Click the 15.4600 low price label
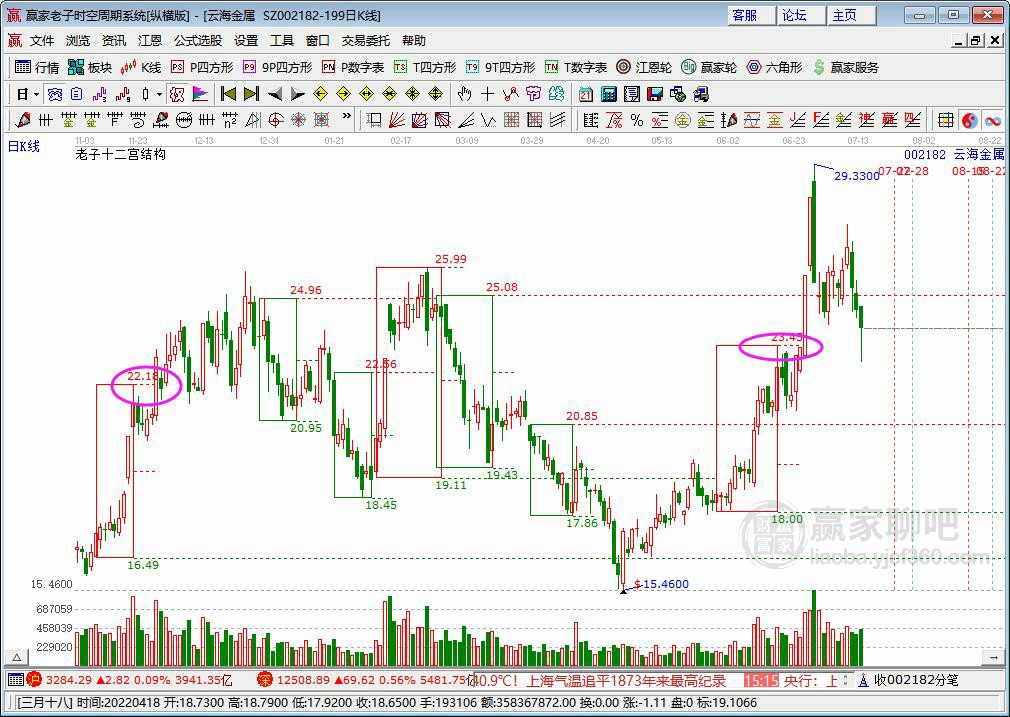The image size is (1010, 717). [666, 584]
